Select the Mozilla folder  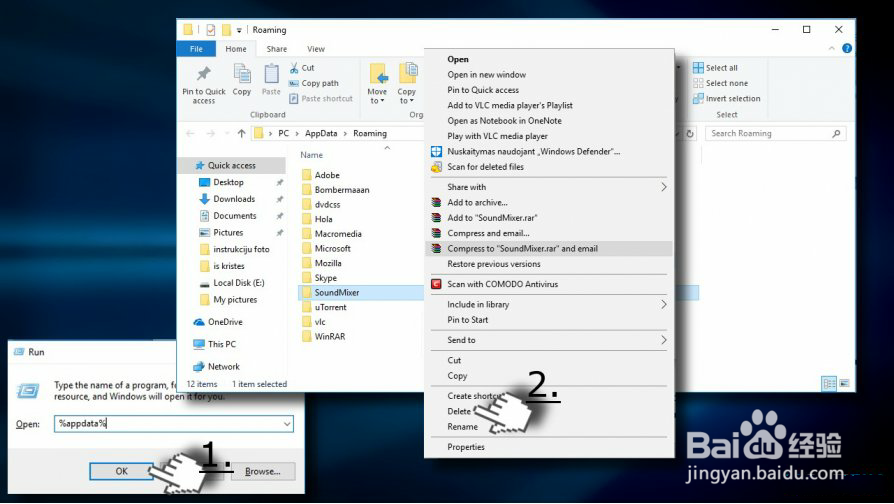328,263
